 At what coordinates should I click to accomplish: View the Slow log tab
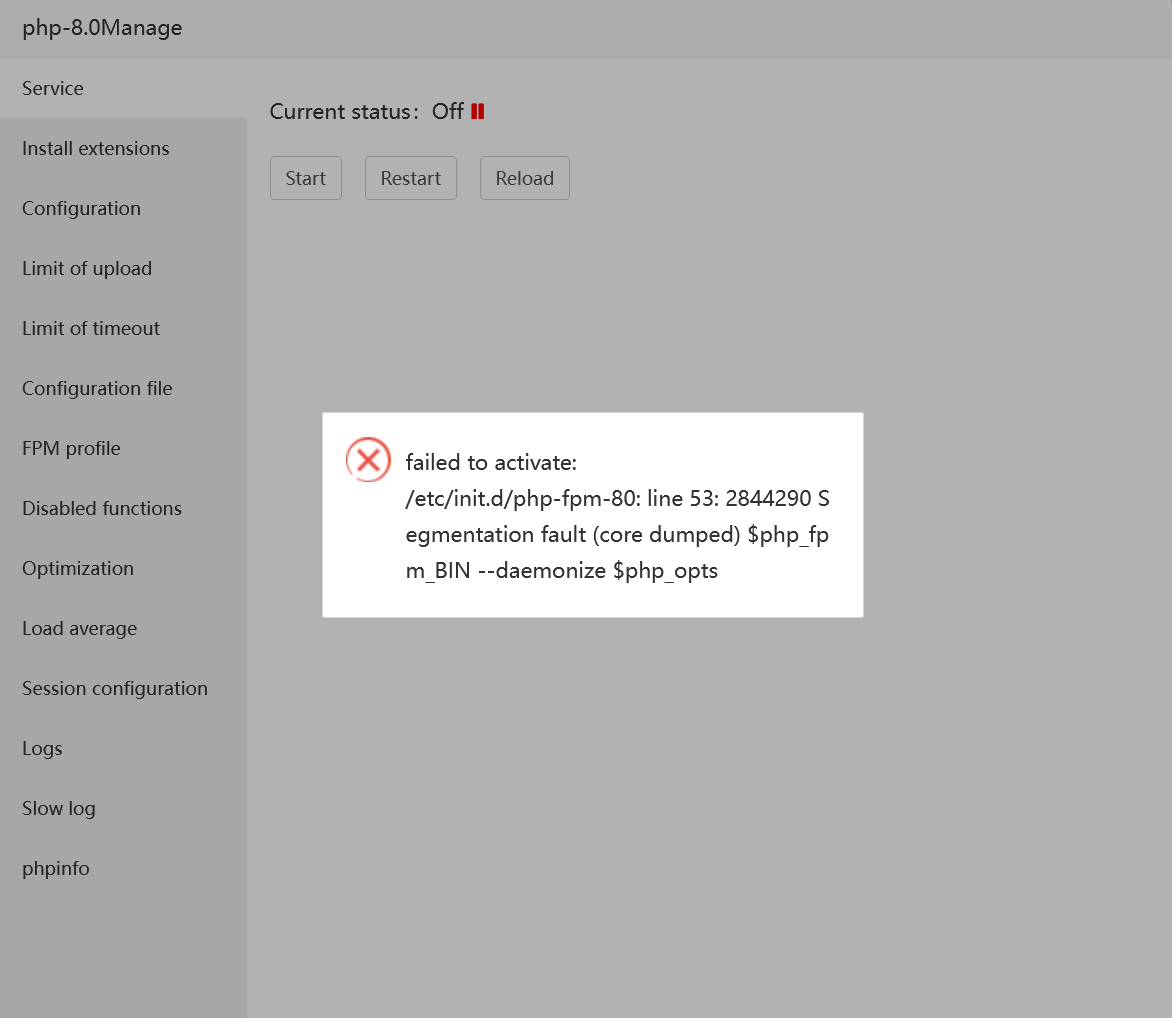coord(59,808)
